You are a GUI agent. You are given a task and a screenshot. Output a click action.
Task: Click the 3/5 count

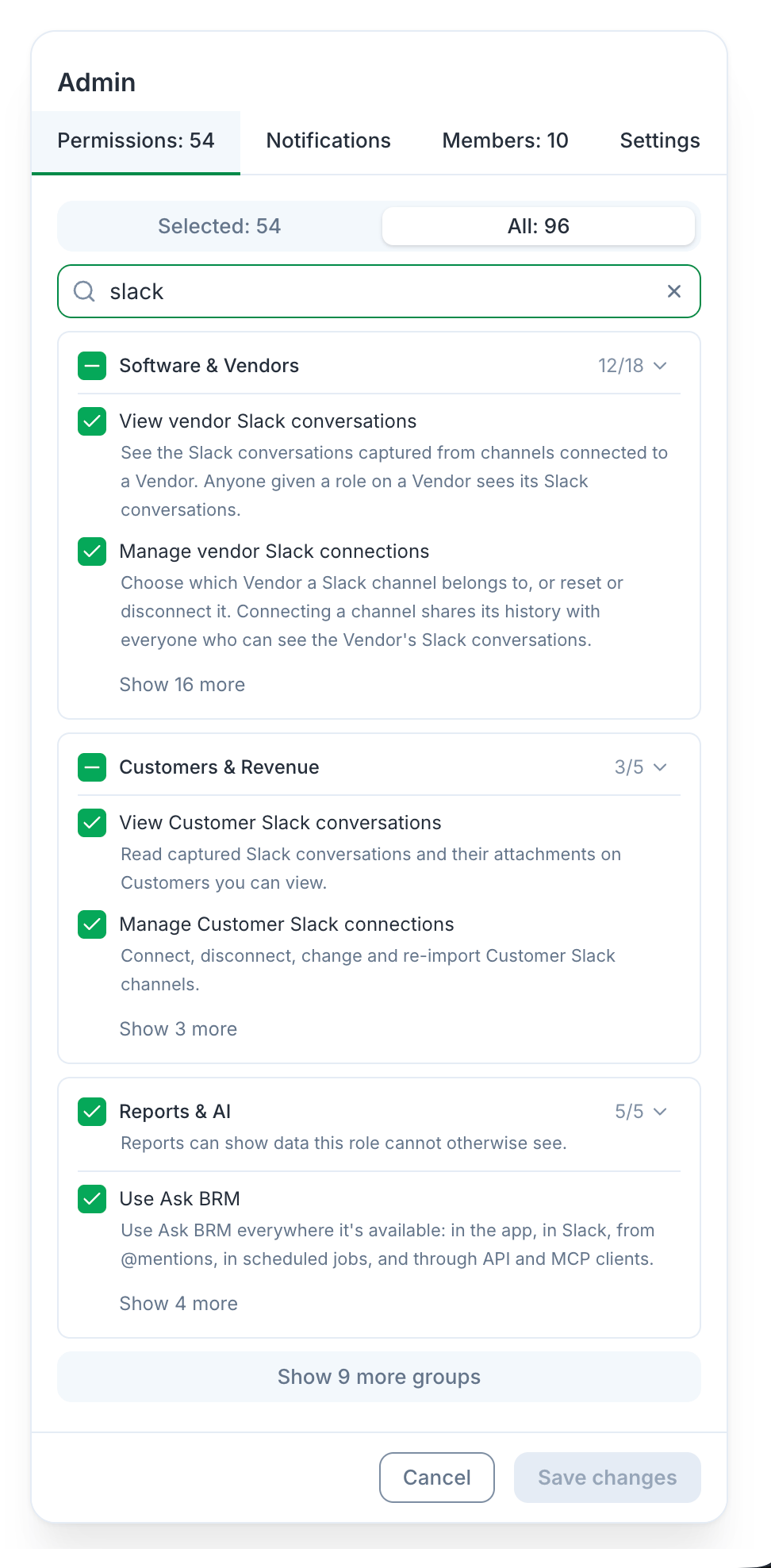tap(629, 767)
